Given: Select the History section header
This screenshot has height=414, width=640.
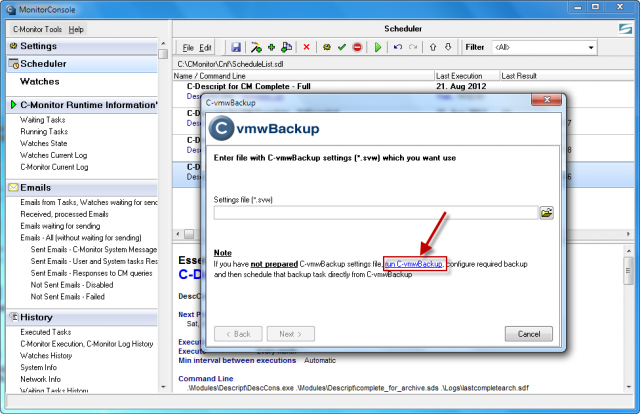Looking at the screenshot, I should pyautogui.click(x=82, y=317).
